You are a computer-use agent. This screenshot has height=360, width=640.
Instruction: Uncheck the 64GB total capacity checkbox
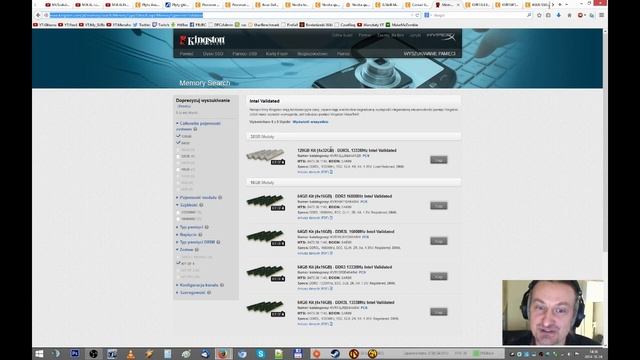coord(178,143)
